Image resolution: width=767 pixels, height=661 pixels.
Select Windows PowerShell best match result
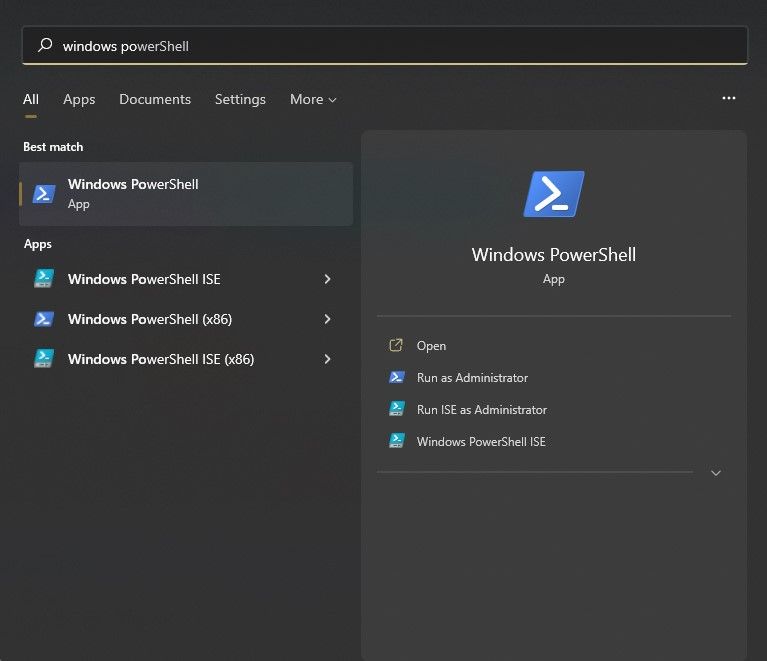coord(186,194)
